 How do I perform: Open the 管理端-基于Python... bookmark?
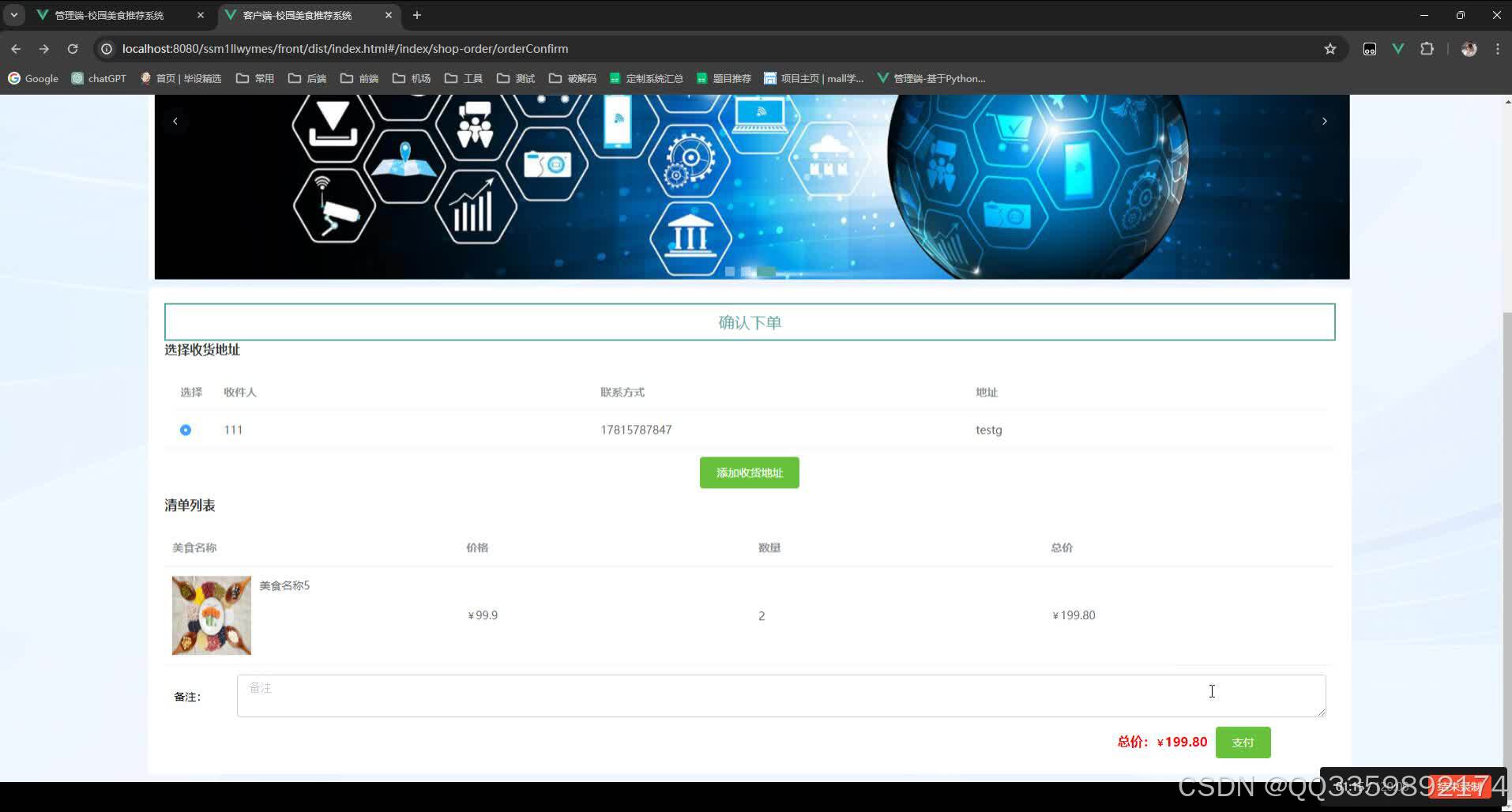931,78
